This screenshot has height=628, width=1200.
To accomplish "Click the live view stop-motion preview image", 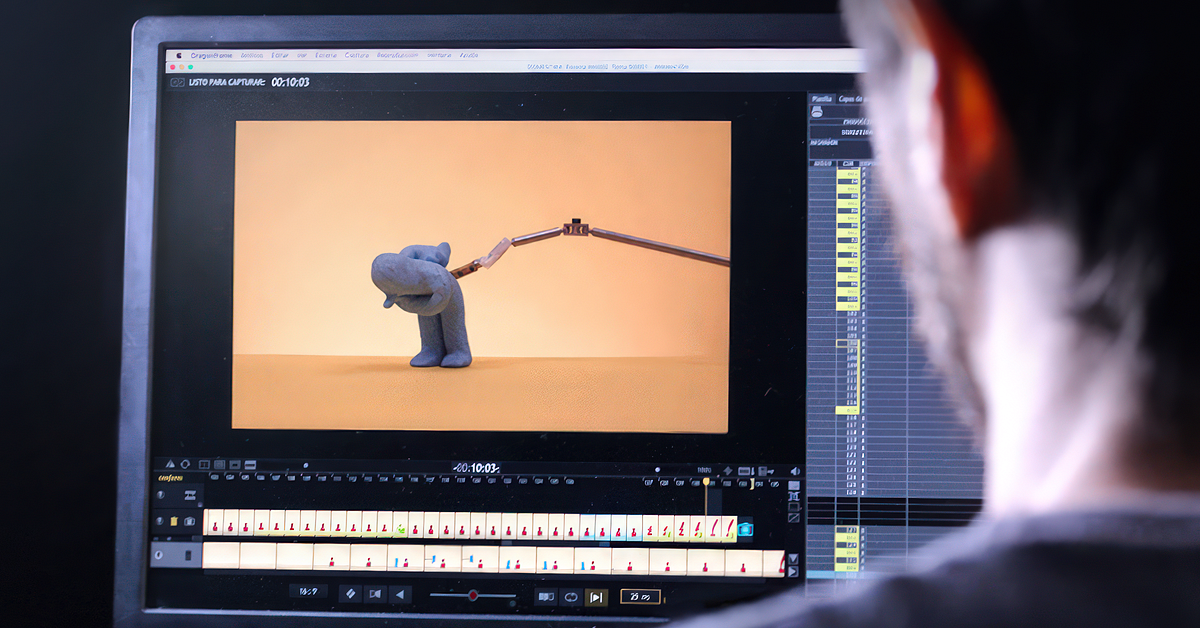I will coord(482,276).
